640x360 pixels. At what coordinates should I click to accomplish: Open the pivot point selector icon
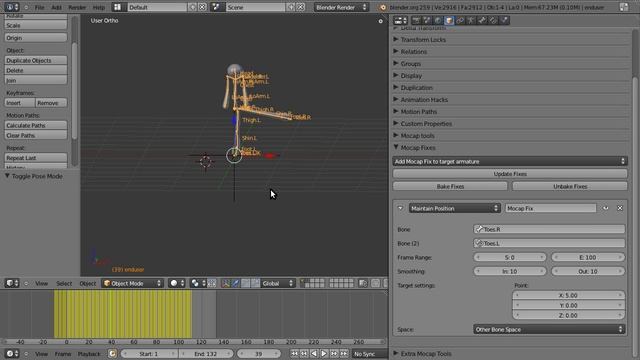click(x=198, y=283)
